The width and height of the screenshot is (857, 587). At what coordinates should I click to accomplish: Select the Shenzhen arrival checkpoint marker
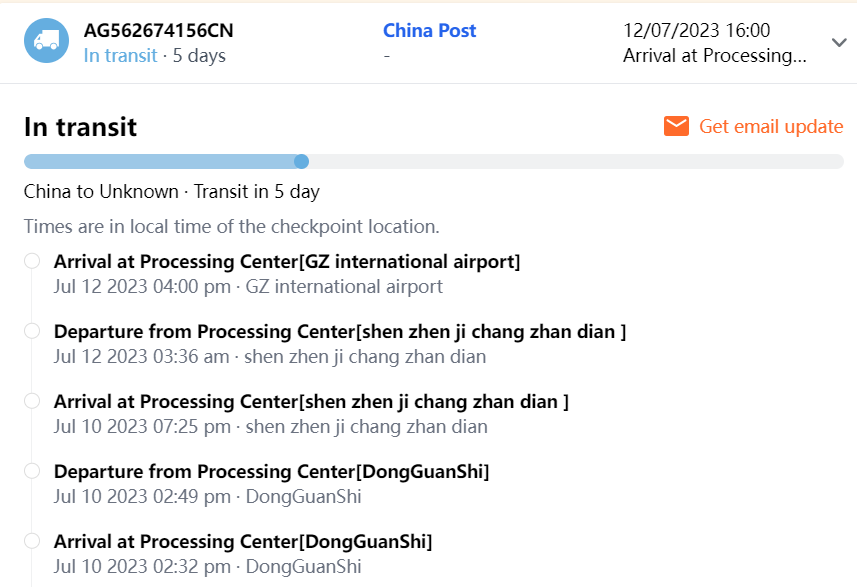click(x=32, y=401)
